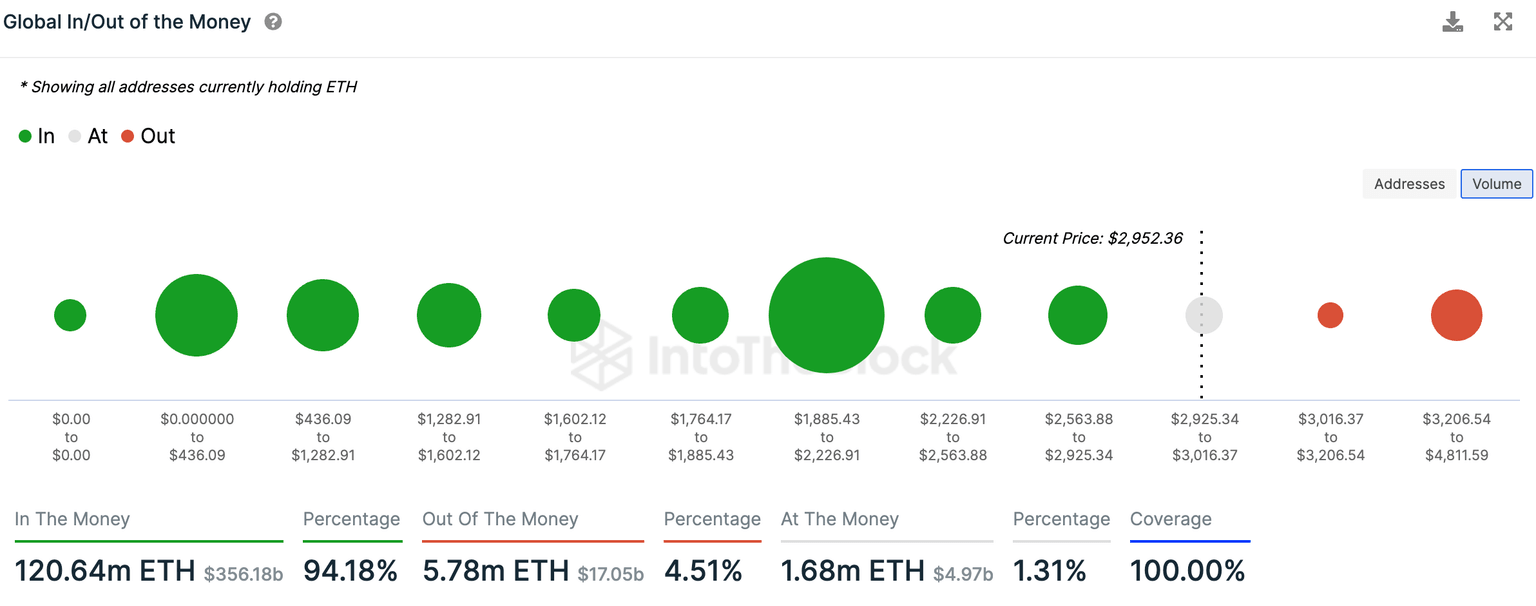The width and height of the screenshot is (1536, 606).
Task: Click green bubble for $436.09 to $1,282.91
Action: 322,315
